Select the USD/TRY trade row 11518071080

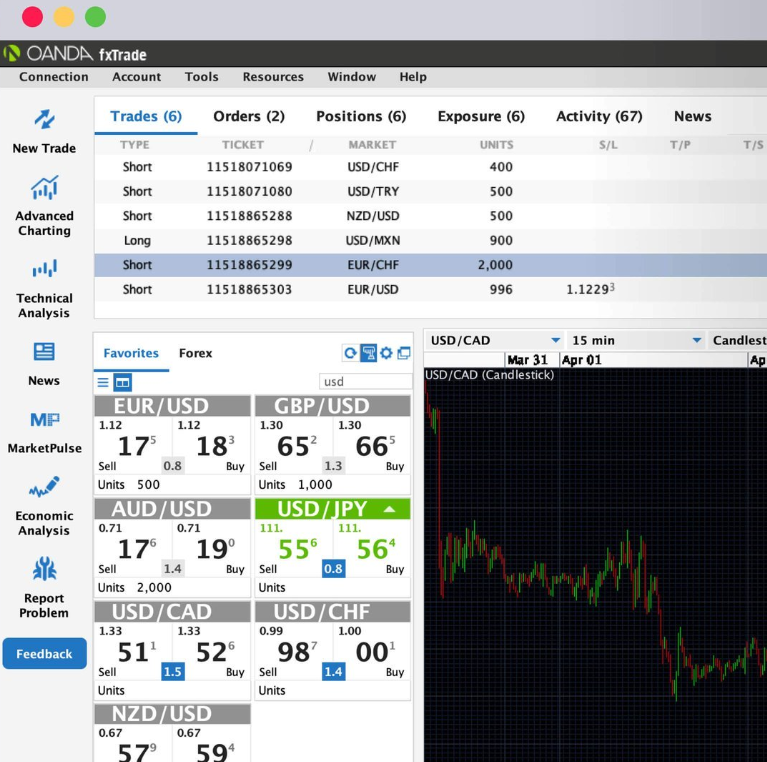430,191
